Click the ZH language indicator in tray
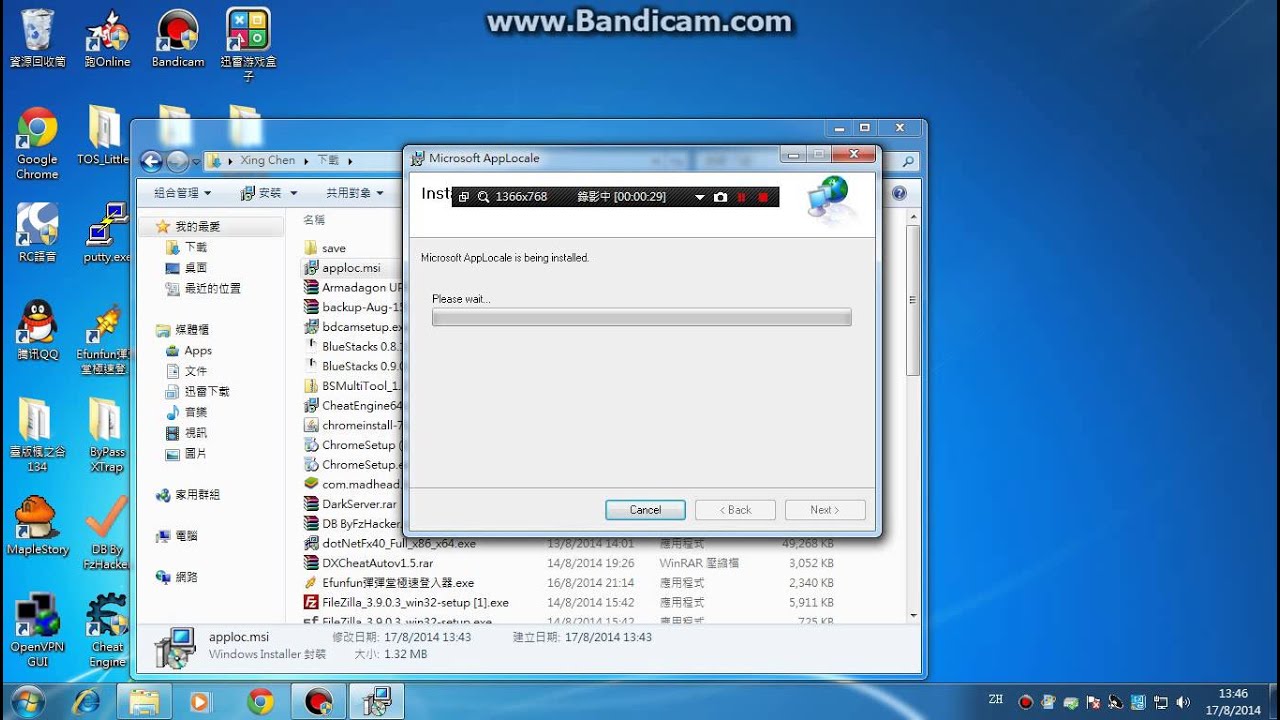Image resolution: width=1280 pixels, height=720 pixels. [996, 699]
